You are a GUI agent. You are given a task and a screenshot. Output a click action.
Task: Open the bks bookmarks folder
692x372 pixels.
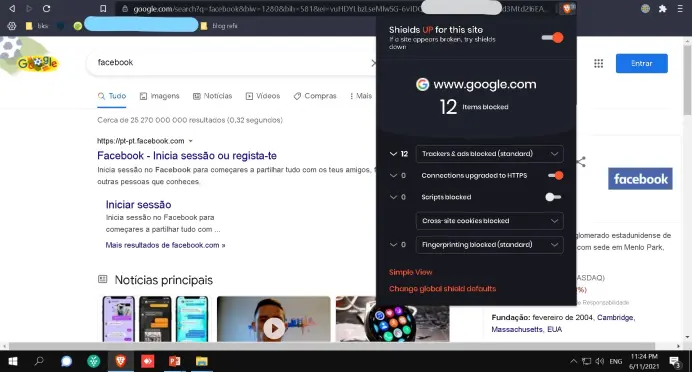click(x=37, y=26)
